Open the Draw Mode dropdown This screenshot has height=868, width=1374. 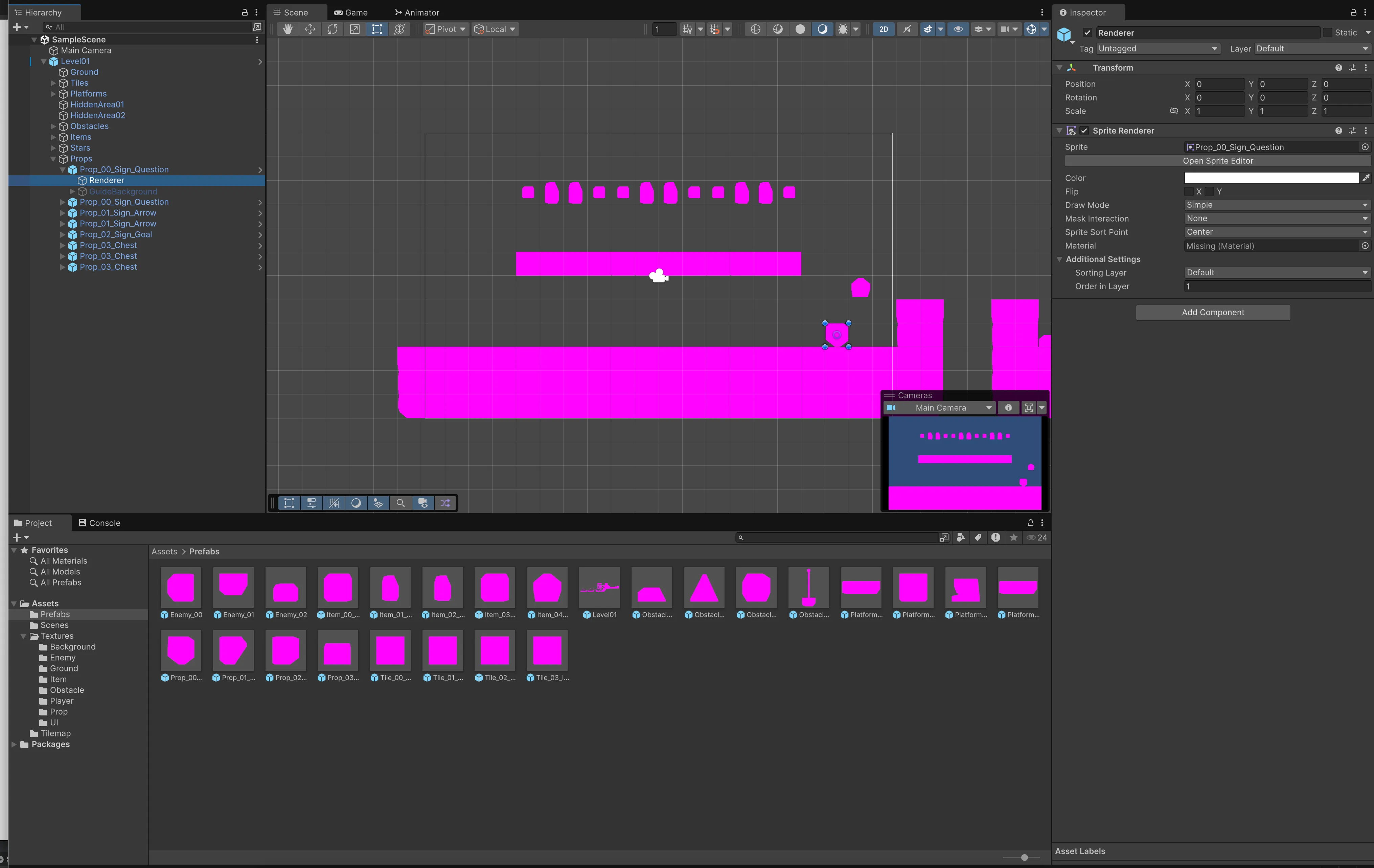tap(1277, 205)
